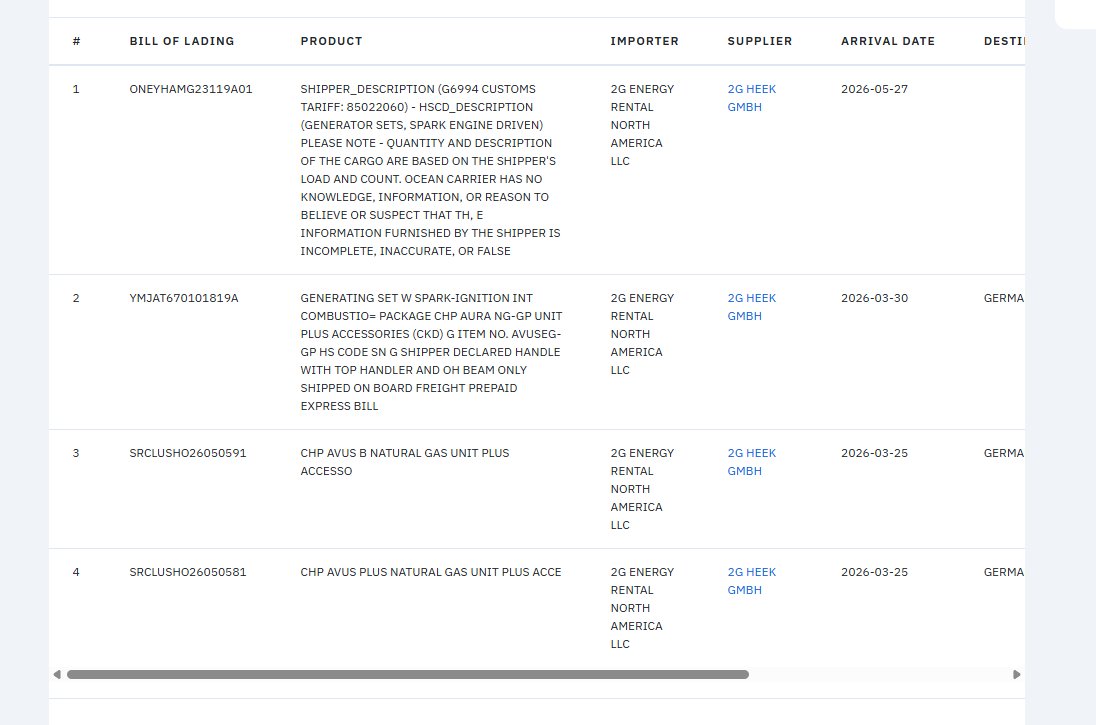The height and width of the screenshot is (725, 1096).
Task: Click importer 2G ENERGY RENTAL in row 4
Action: pos(642,608)
